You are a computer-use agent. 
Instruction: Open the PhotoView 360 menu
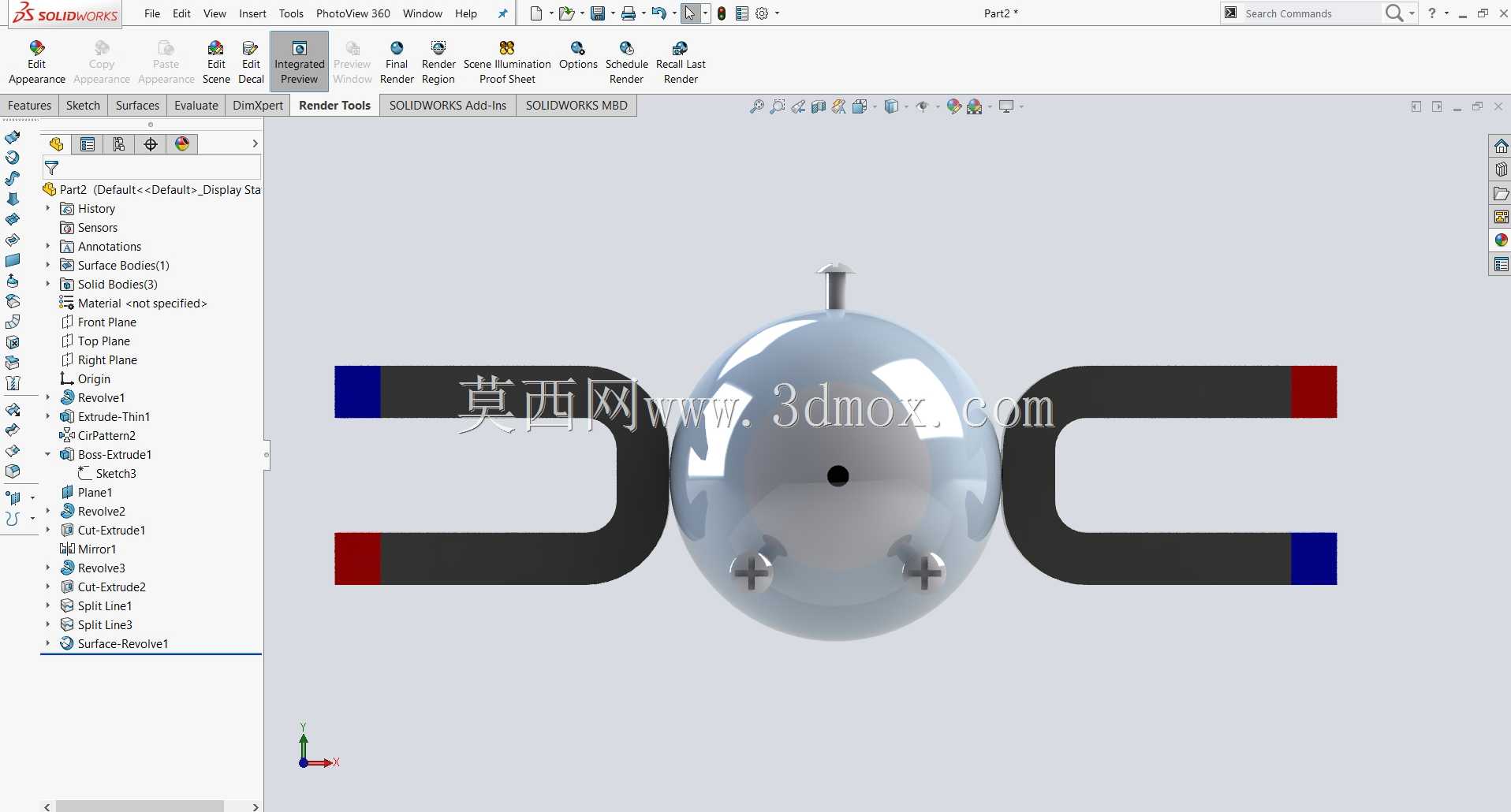(353, 13)
